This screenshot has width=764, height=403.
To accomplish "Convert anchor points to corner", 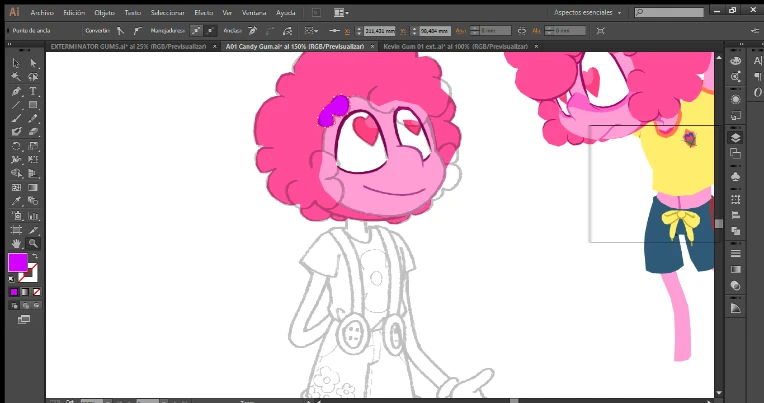I will 120,31.
